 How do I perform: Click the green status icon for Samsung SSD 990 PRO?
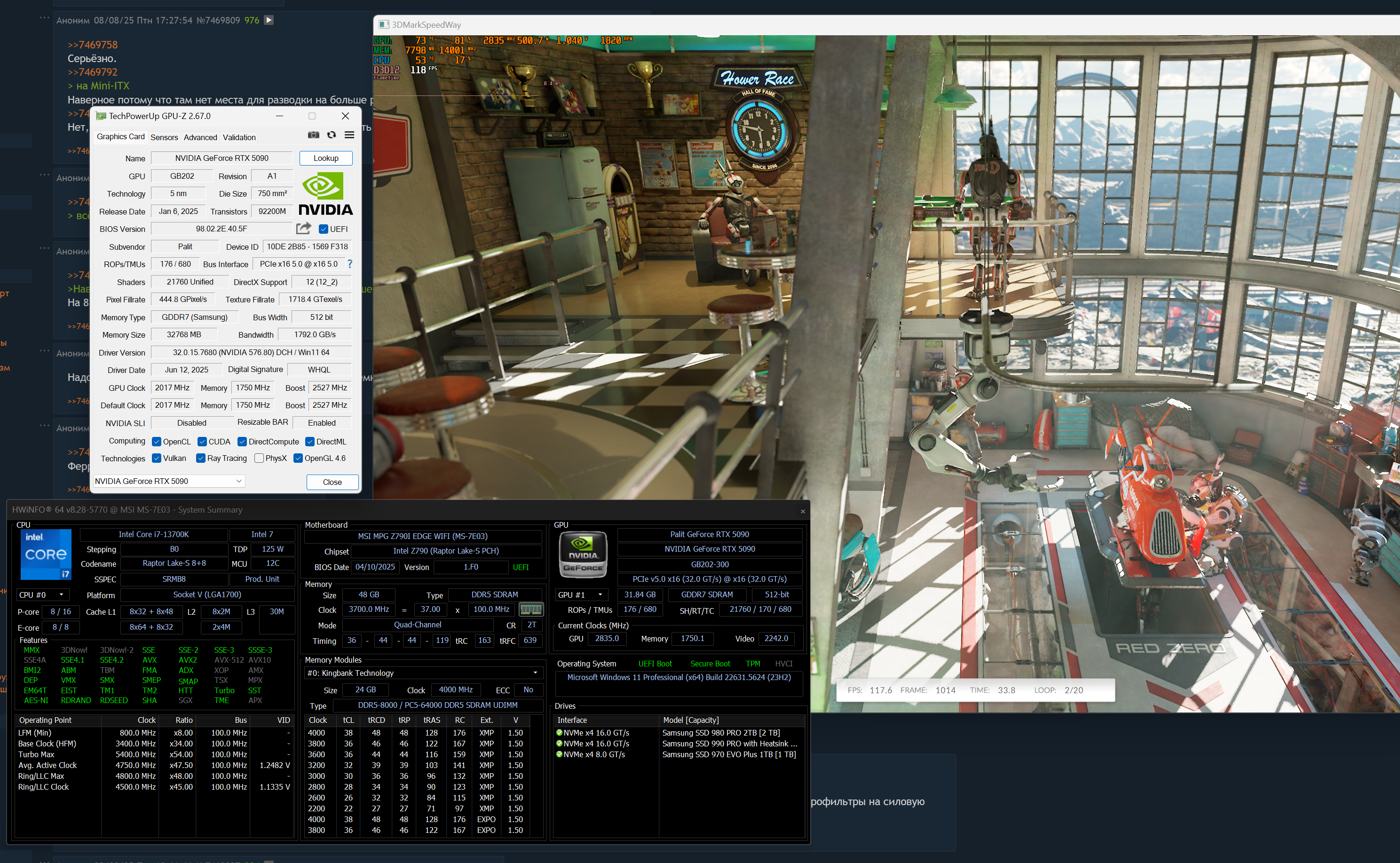click(559, 744)
